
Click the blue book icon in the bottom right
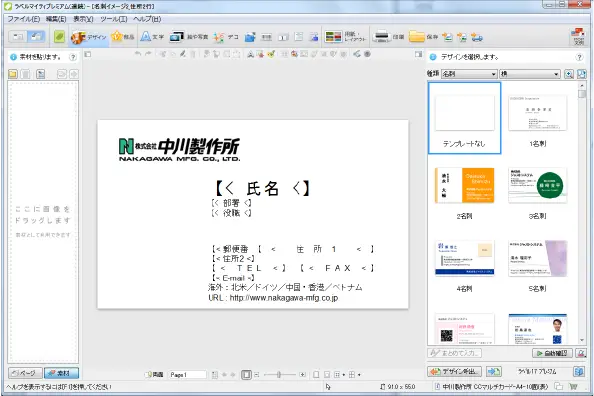(578, 372)
